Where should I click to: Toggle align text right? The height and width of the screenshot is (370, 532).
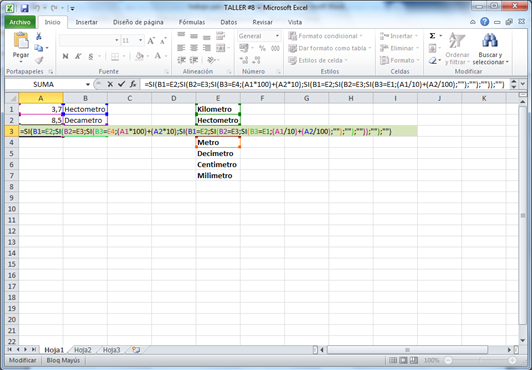[x=206, y=48]
